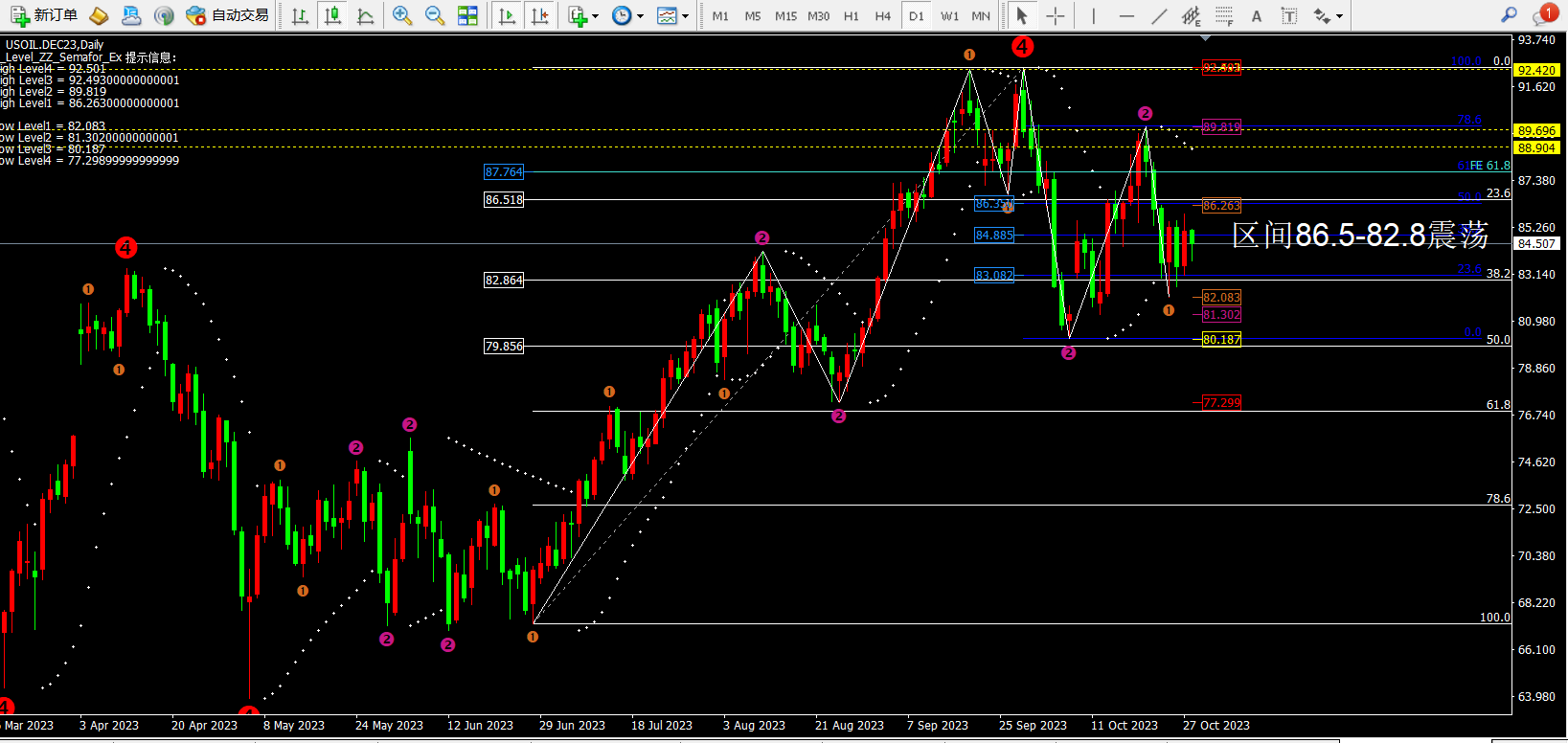Open the trading signals radar icon
Viewport: 1568px width, 743px height.
[164, 15]
